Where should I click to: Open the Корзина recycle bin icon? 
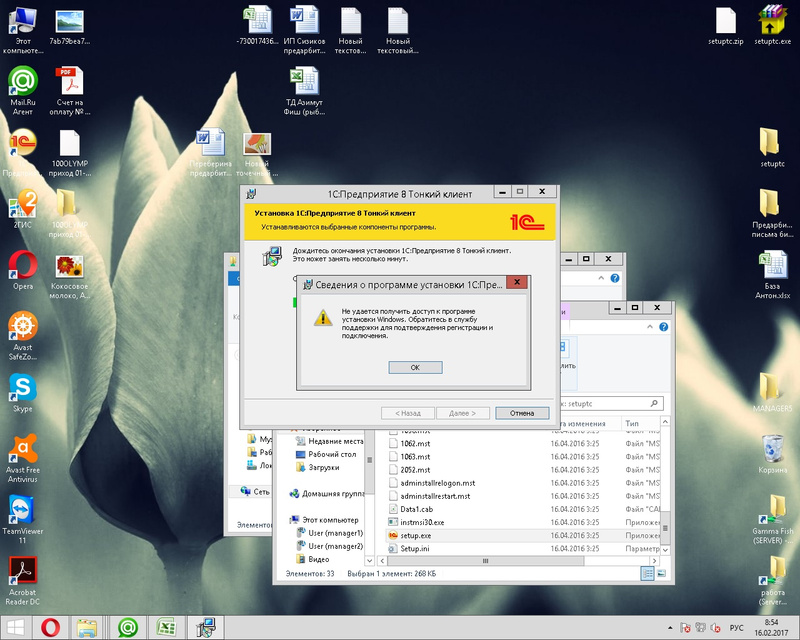point(772,449)
